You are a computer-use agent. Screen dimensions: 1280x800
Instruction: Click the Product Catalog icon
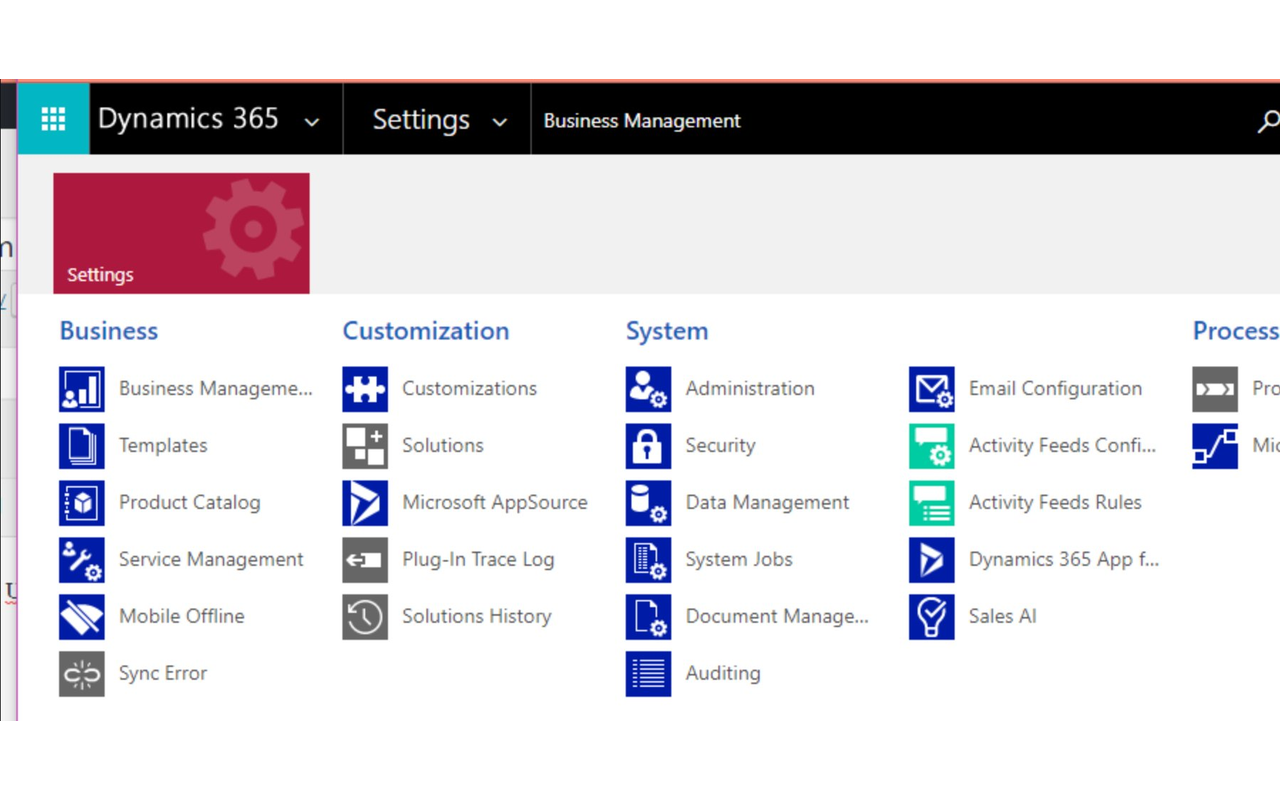(81, 503)
